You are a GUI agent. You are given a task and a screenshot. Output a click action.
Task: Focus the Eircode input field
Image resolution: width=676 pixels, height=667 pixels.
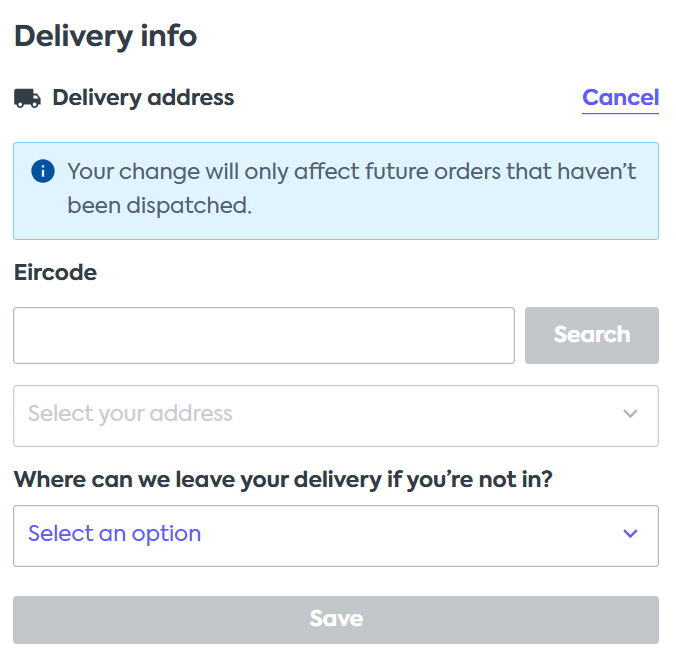tap(264, 335)
